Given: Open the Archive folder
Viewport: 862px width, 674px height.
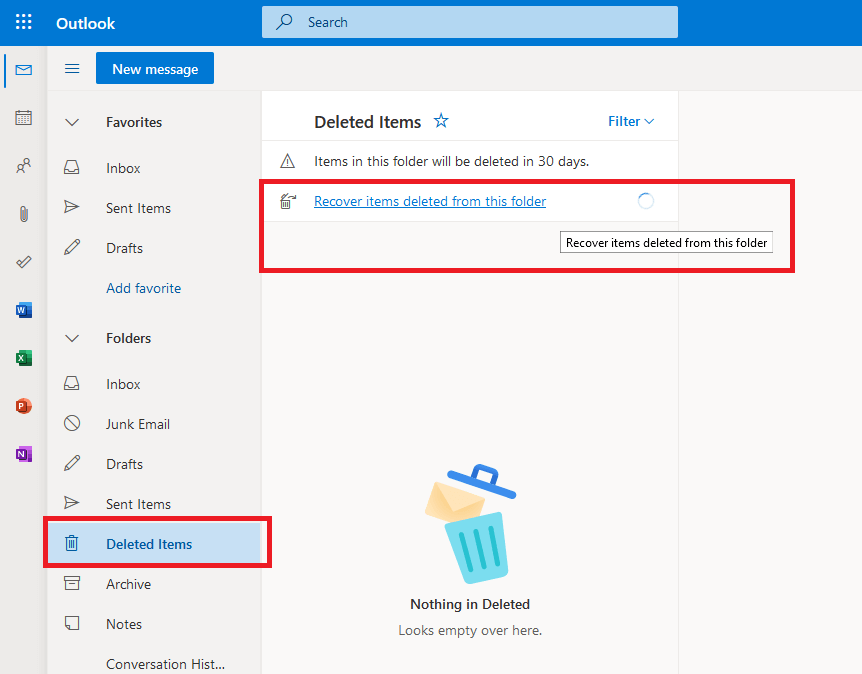Looking at the screenshot, I should [x=128, y=584].
